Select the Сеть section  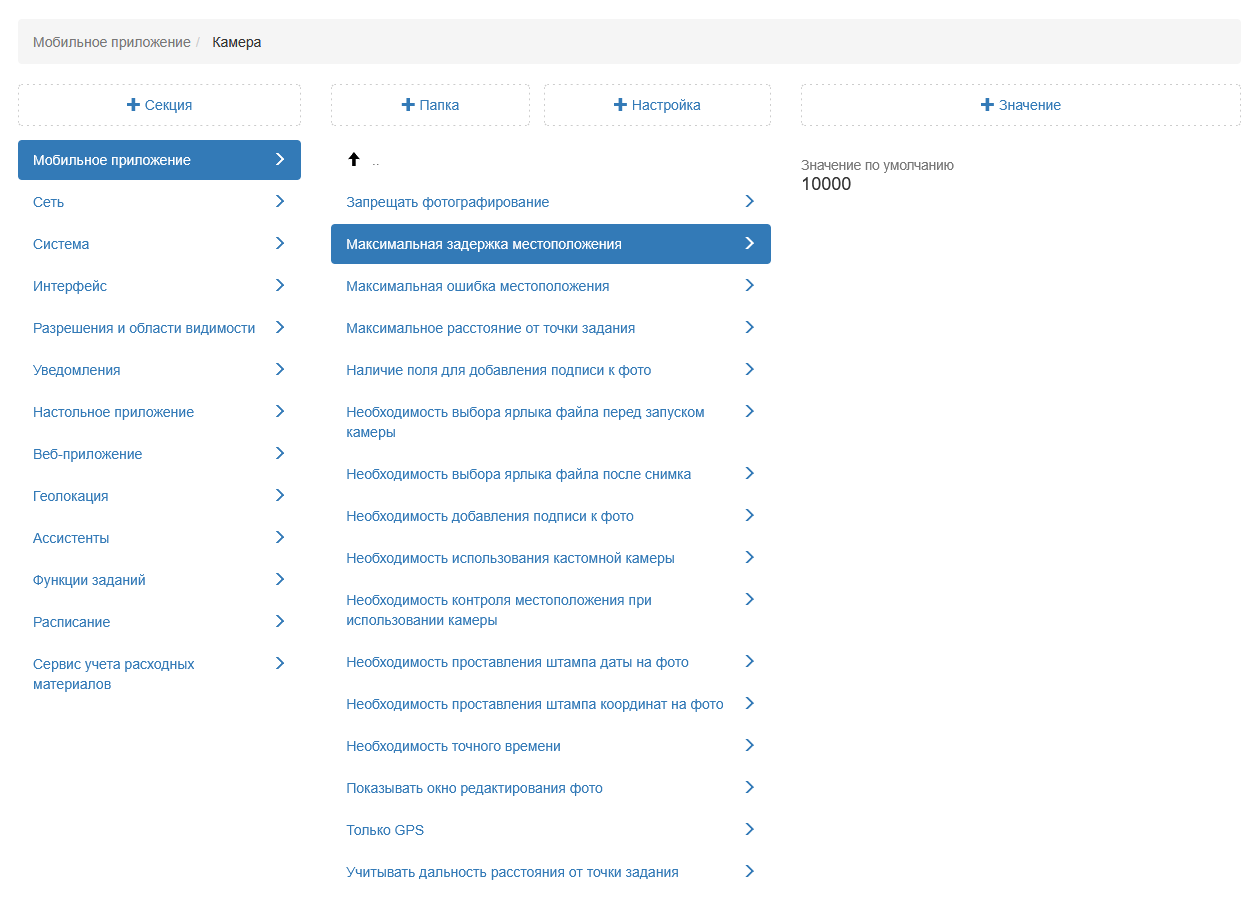pyautogui.click(x=48, y=202)
